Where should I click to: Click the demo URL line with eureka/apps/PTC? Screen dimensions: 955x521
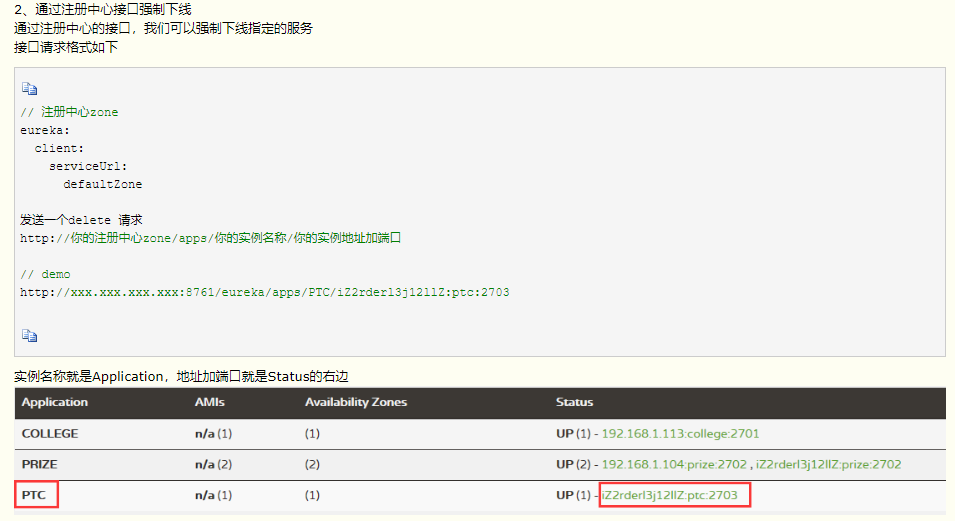pos(264,292)
